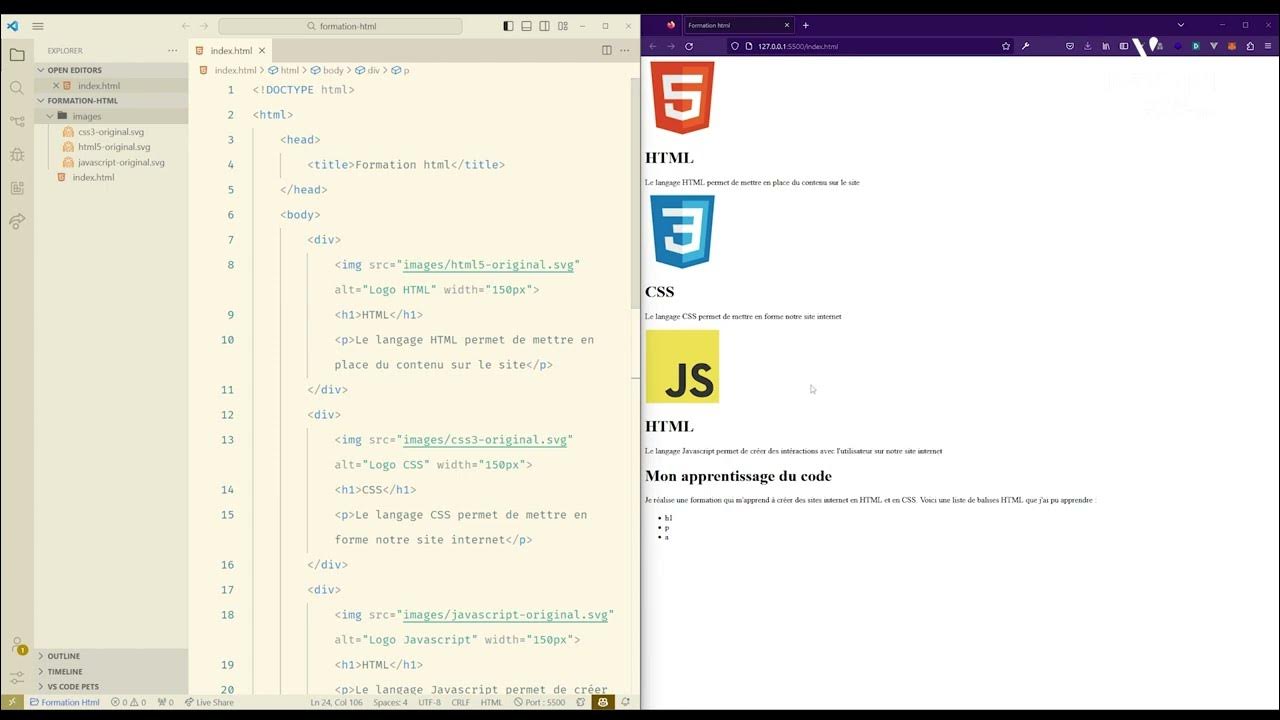
Task: Close the Formation html tab in Firefox
Action: (x=787, y=25)
